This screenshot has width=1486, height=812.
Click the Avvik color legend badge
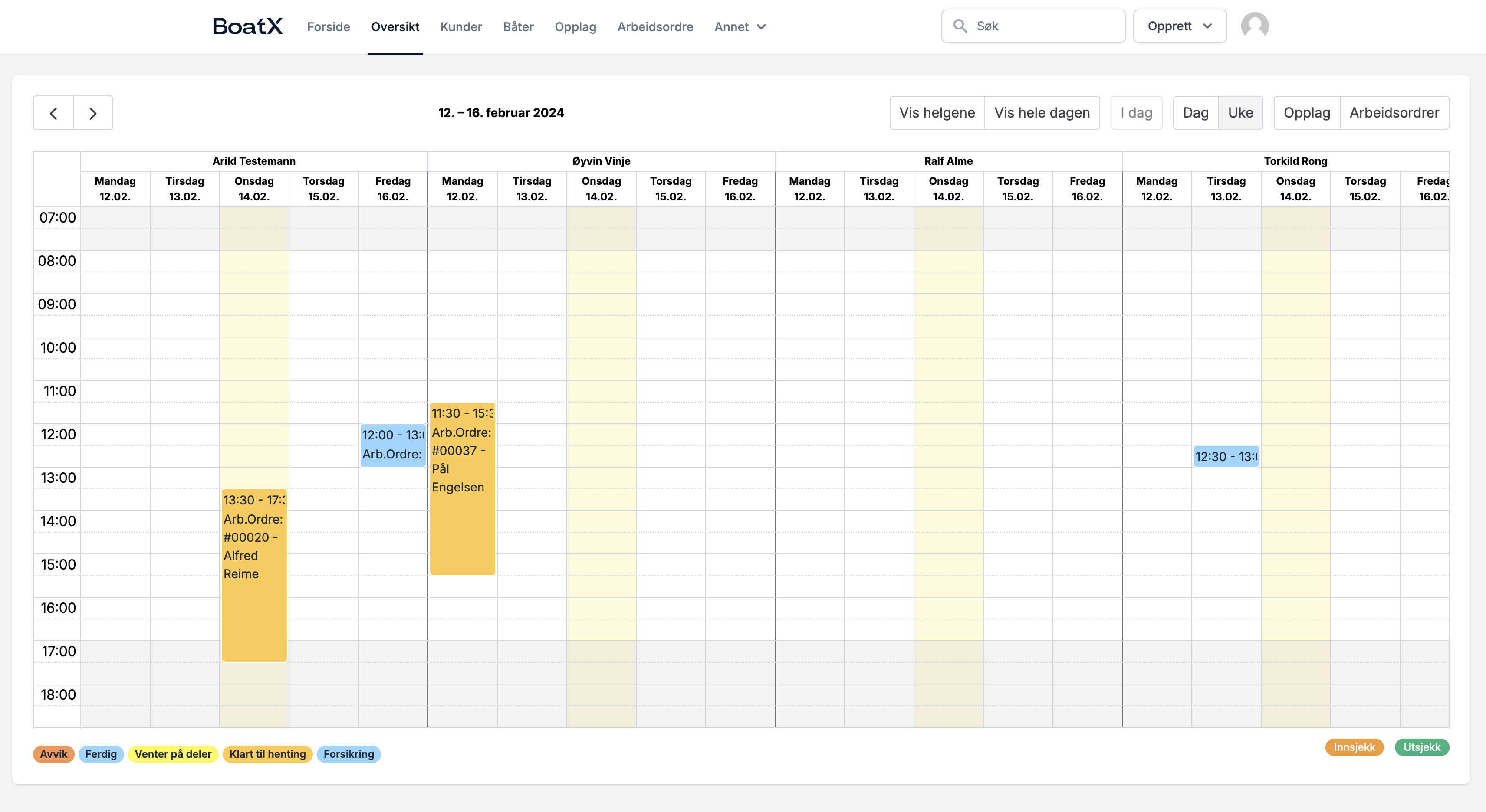coord(54,754)
